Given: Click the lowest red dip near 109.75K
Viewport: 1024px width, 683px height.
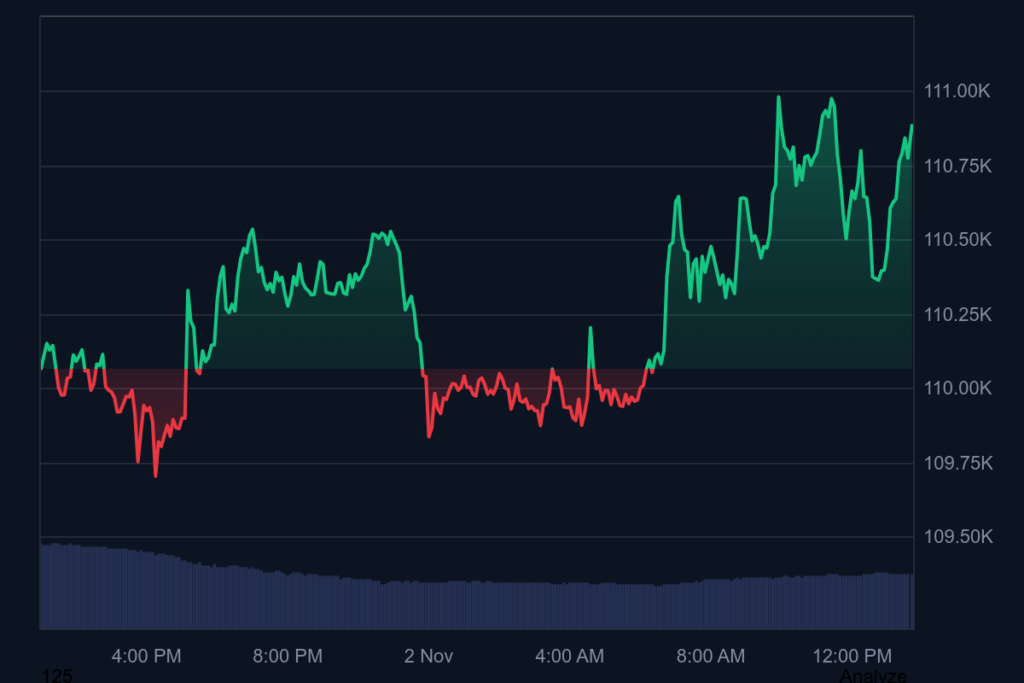Looking at the screenshot, I should [x=154, y=477].
